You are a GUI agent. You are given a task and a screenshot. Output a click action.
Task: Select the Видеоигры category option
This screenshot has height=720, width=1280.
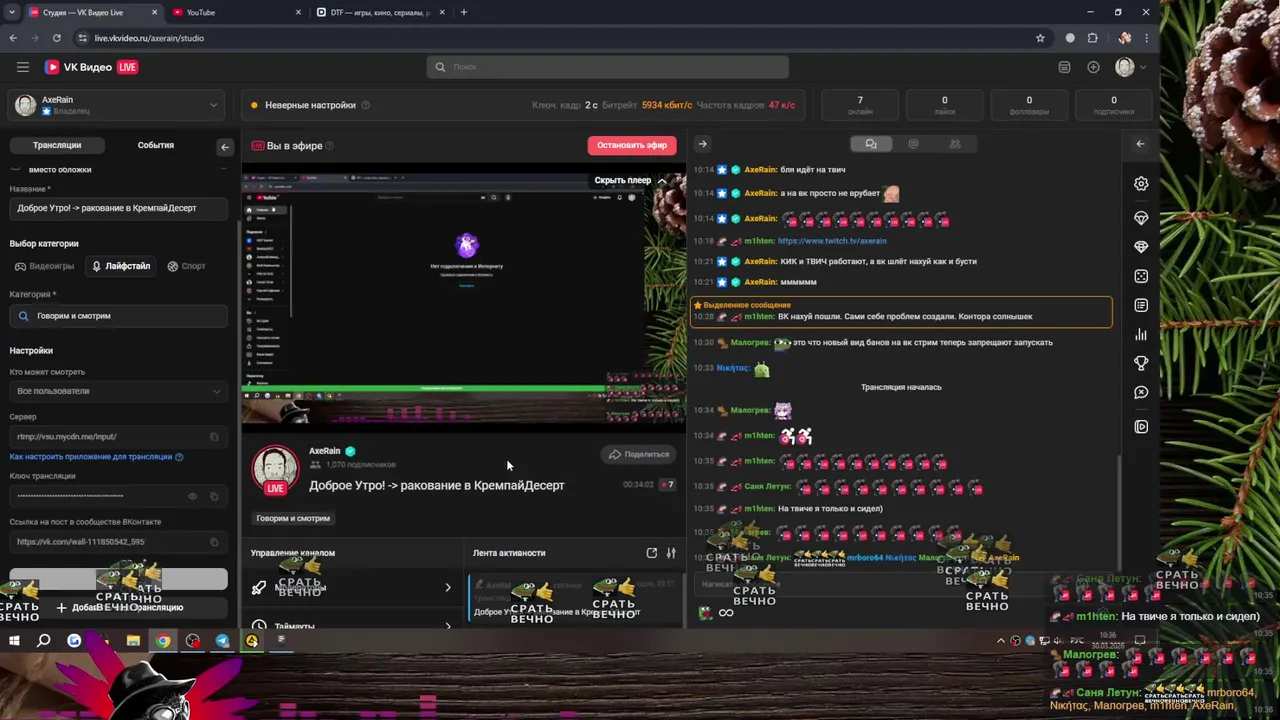(45, 266)
